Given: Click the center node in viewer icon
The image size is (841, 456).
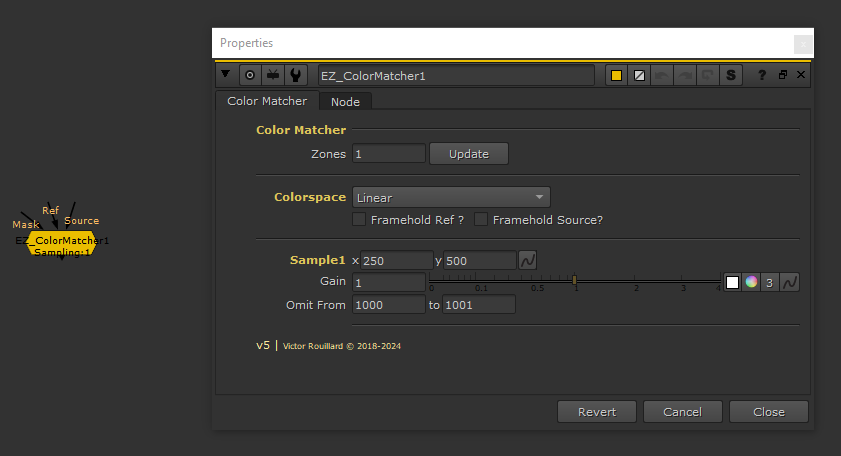Looking at the screenshot, I should point(249,75).
